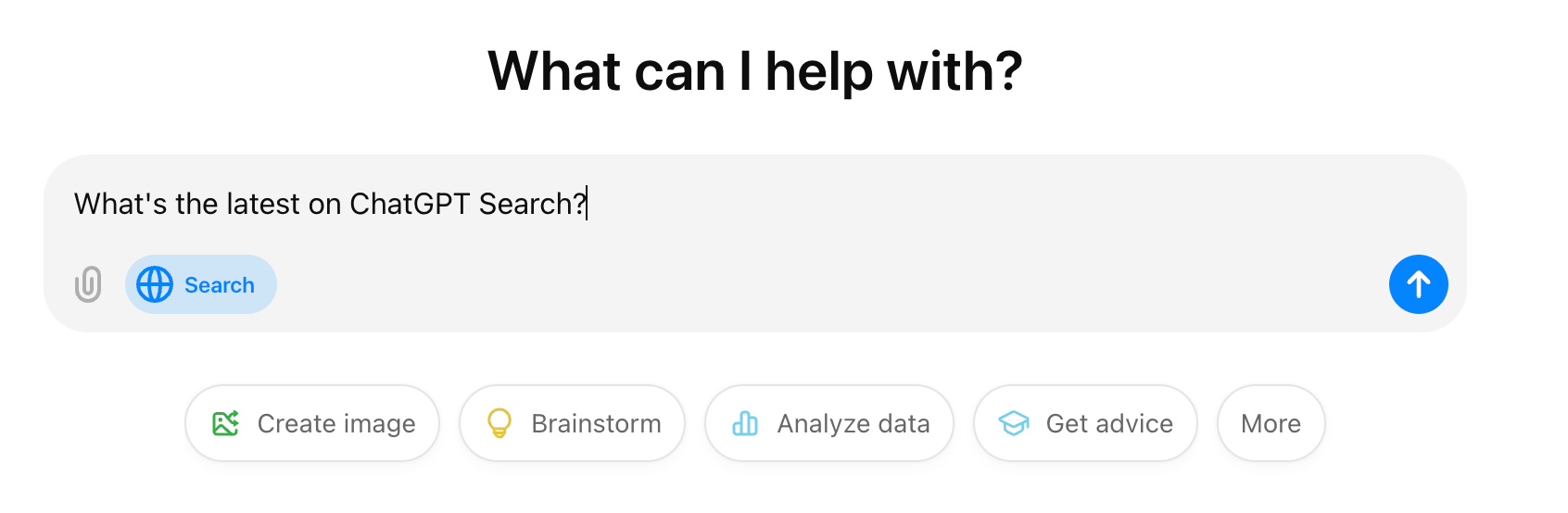Image resolution: width=1568 pixels, height=513 pixels.
Task: Click the yellow Brainstorm lightbulb icon
Action: click(499, 423)
